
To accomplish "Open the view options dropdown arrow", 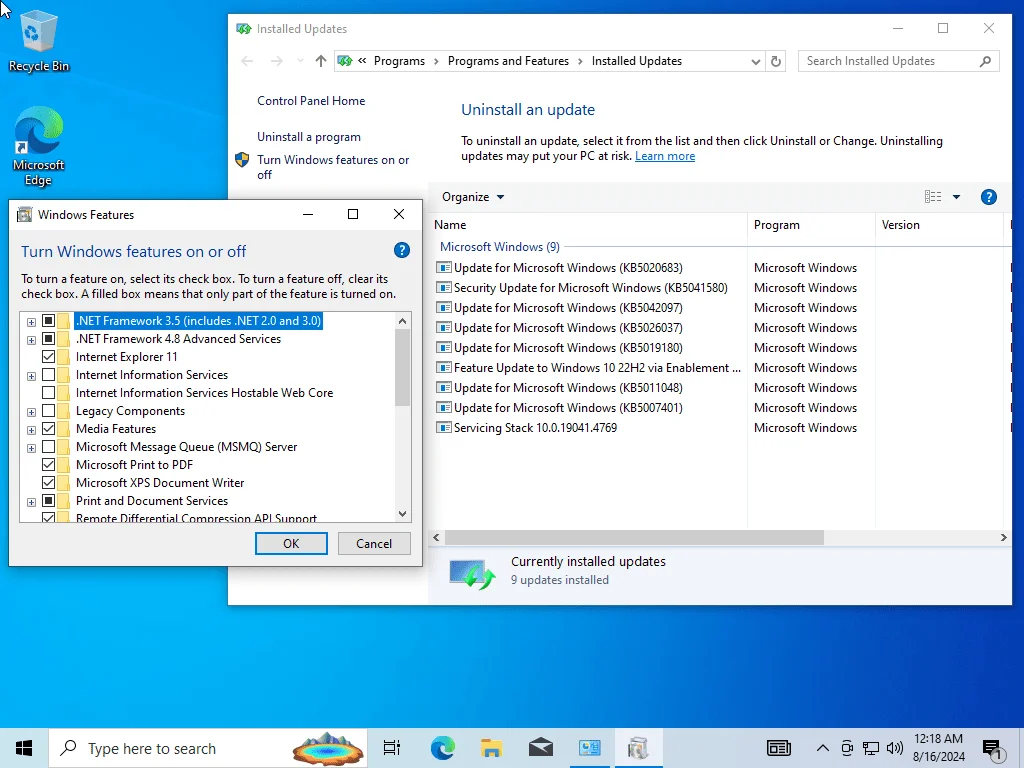I will tap(956, 197).
